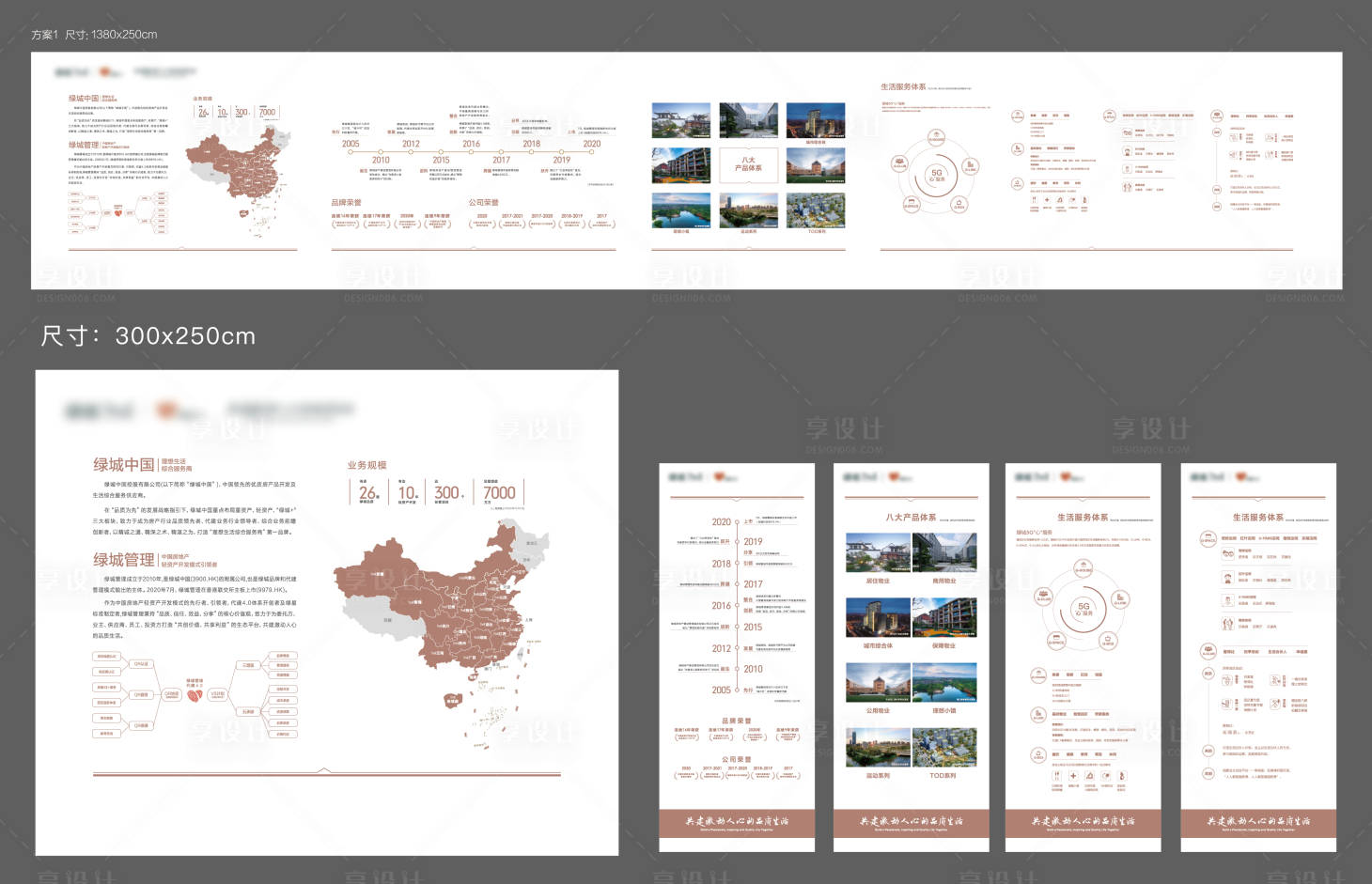Click year 2016 on the vertical timeline poster
Screen dimensions: 1372x884
[721, 606]
